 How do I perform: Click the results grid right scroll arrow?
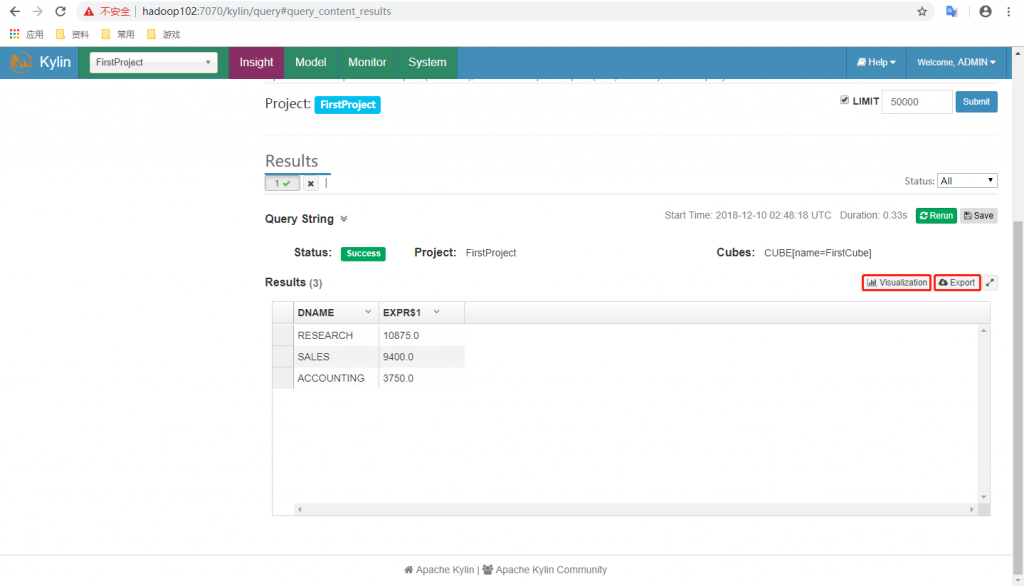[972, 510]
